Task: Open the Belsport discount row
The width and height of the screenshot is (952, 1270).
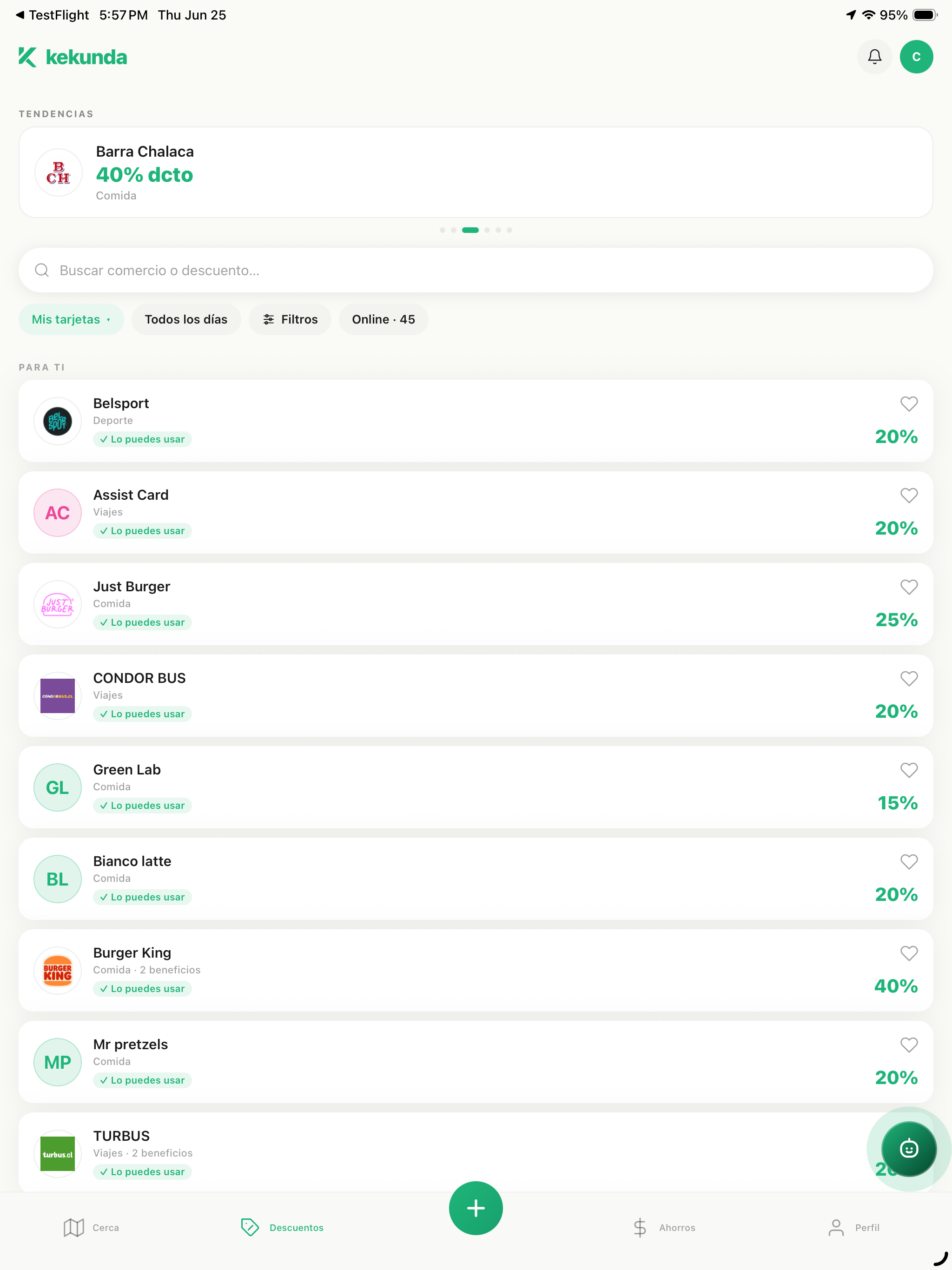Action: pos(476,421)
